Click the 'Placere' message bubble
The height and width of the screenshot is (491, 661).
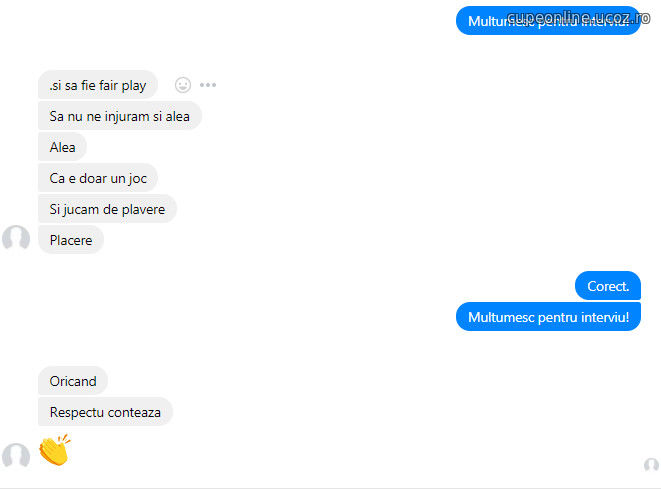(71, 240)
